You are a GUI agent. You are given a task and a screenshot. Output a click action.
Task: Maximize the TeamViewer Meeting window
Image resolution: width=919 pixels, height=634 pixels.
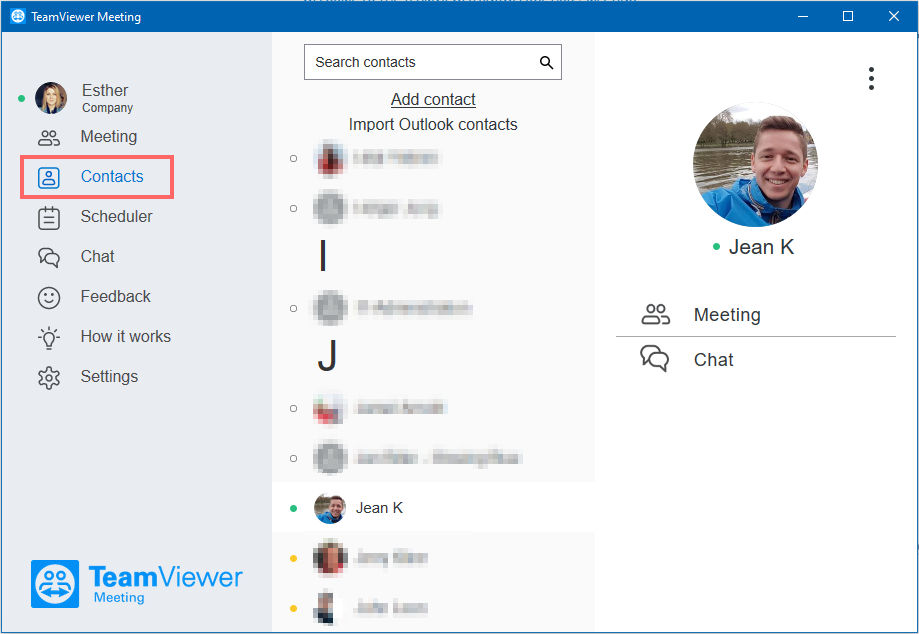[847, 16]
